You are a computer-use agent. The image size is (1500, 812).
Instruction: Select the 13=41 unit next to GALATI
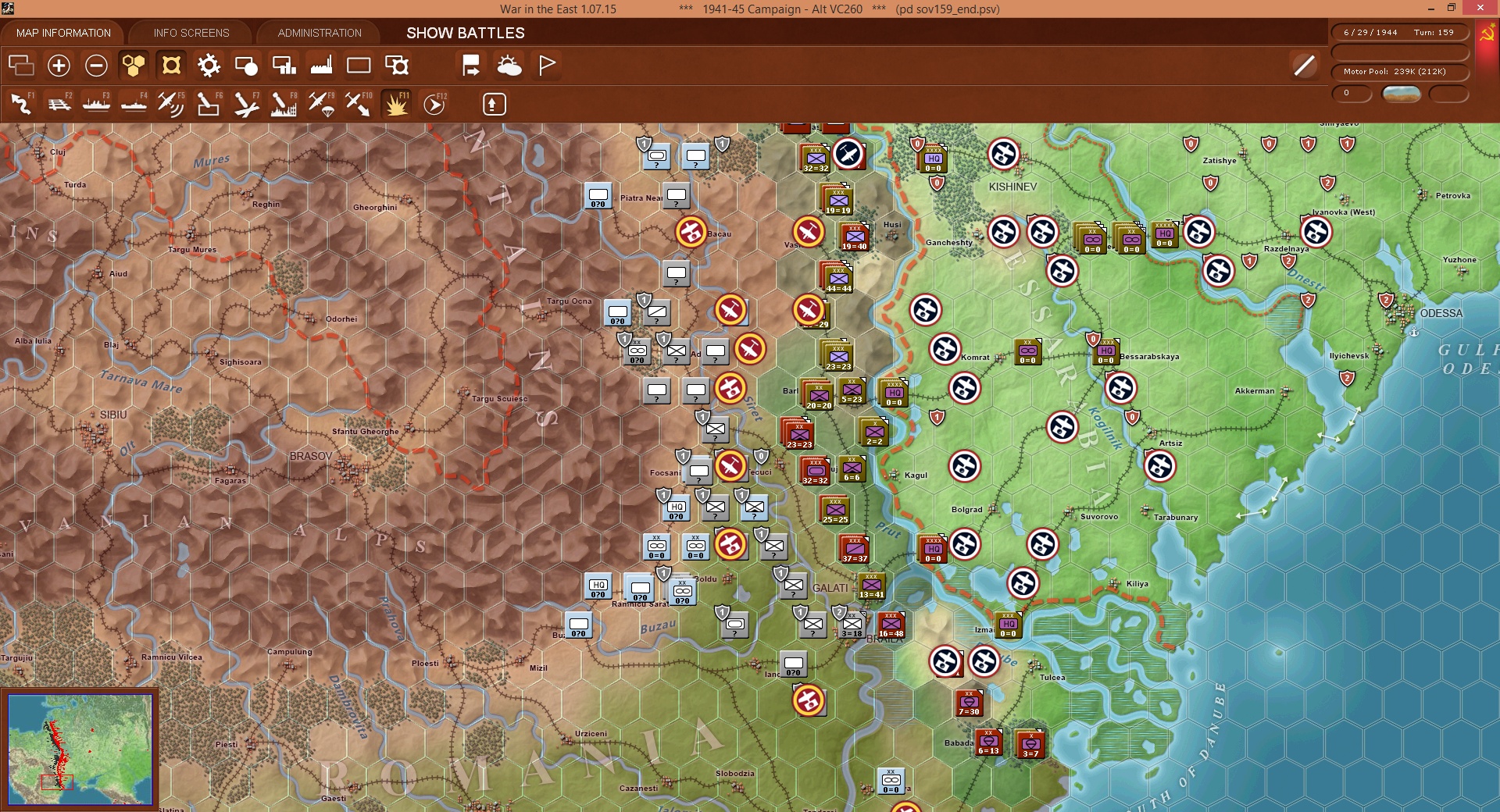click(871, 586)
